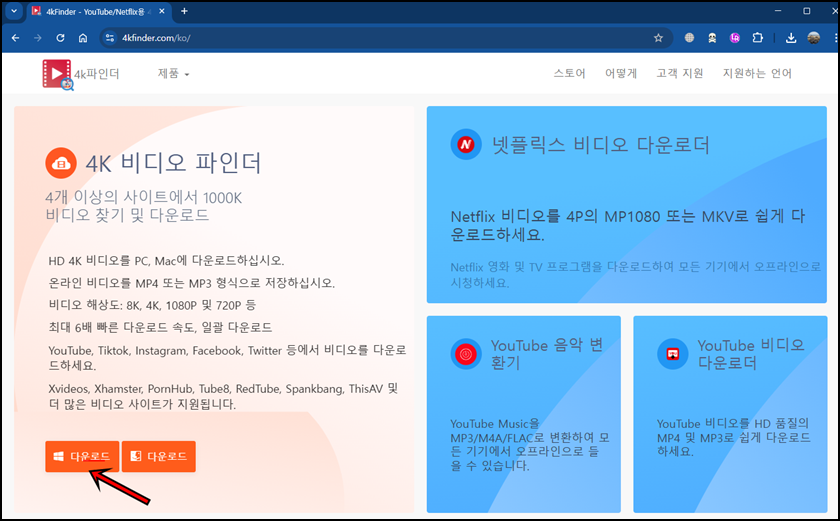This screenshot has height=521, width=840.
Task: Open the browser downloads icon
Action: (791, 38)
